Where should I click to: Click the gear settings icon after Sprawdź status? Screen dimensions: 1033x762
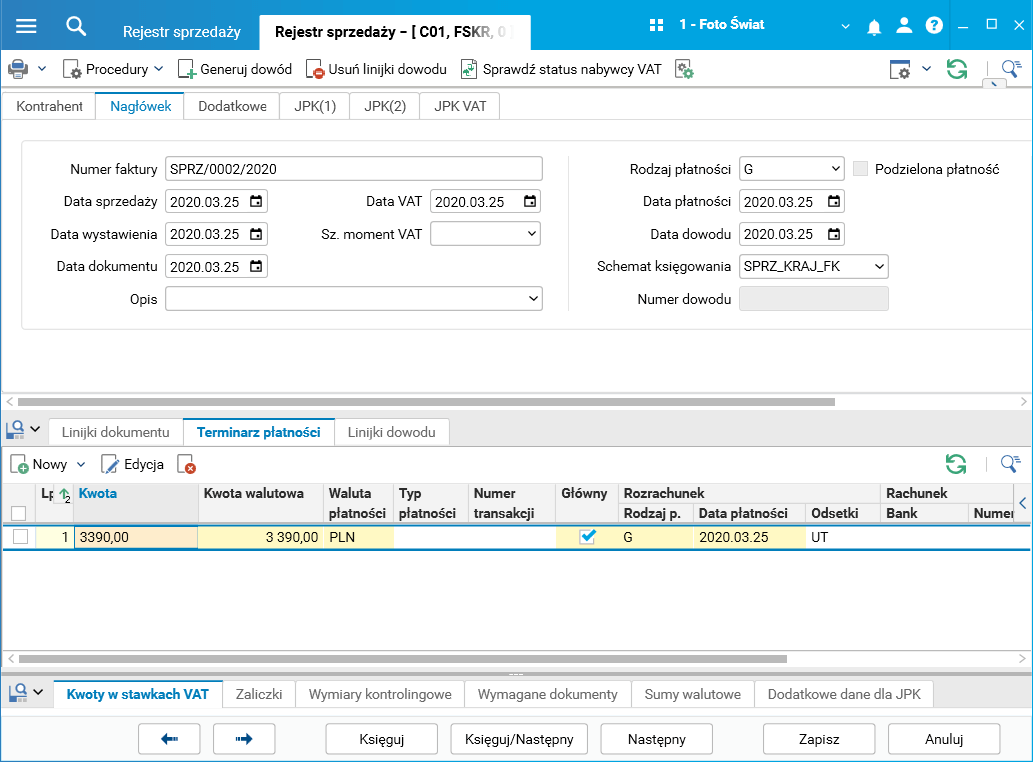(x=684, y=69)
